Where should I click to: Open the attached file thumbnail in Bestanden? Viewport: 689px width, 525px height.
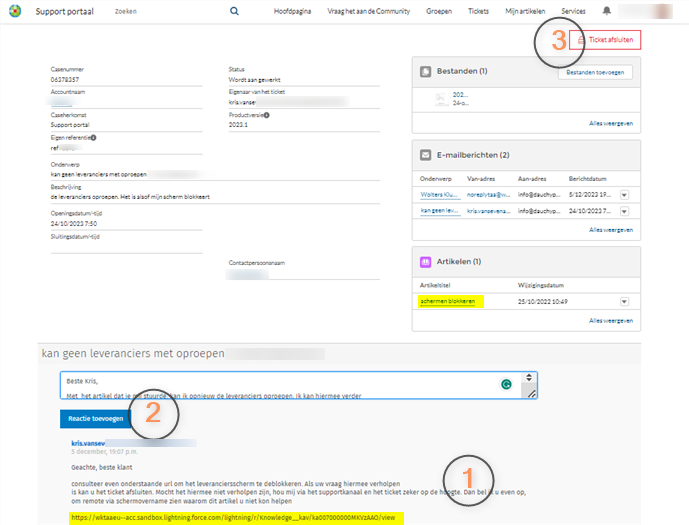click(441, 98)
